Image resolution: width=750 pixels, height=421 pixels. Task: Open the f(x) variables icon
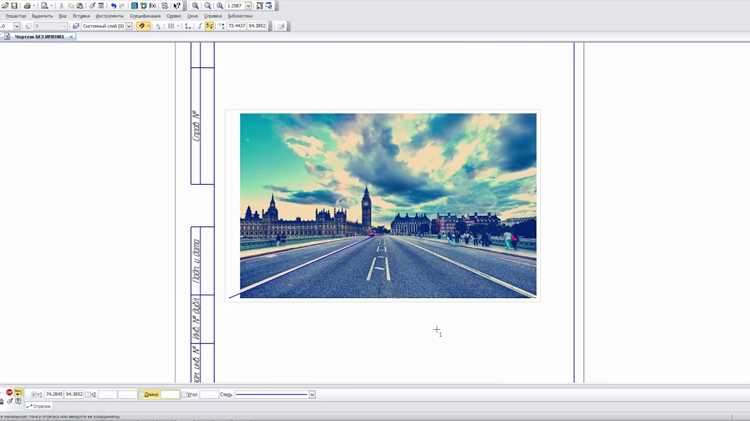pos(152,6)
